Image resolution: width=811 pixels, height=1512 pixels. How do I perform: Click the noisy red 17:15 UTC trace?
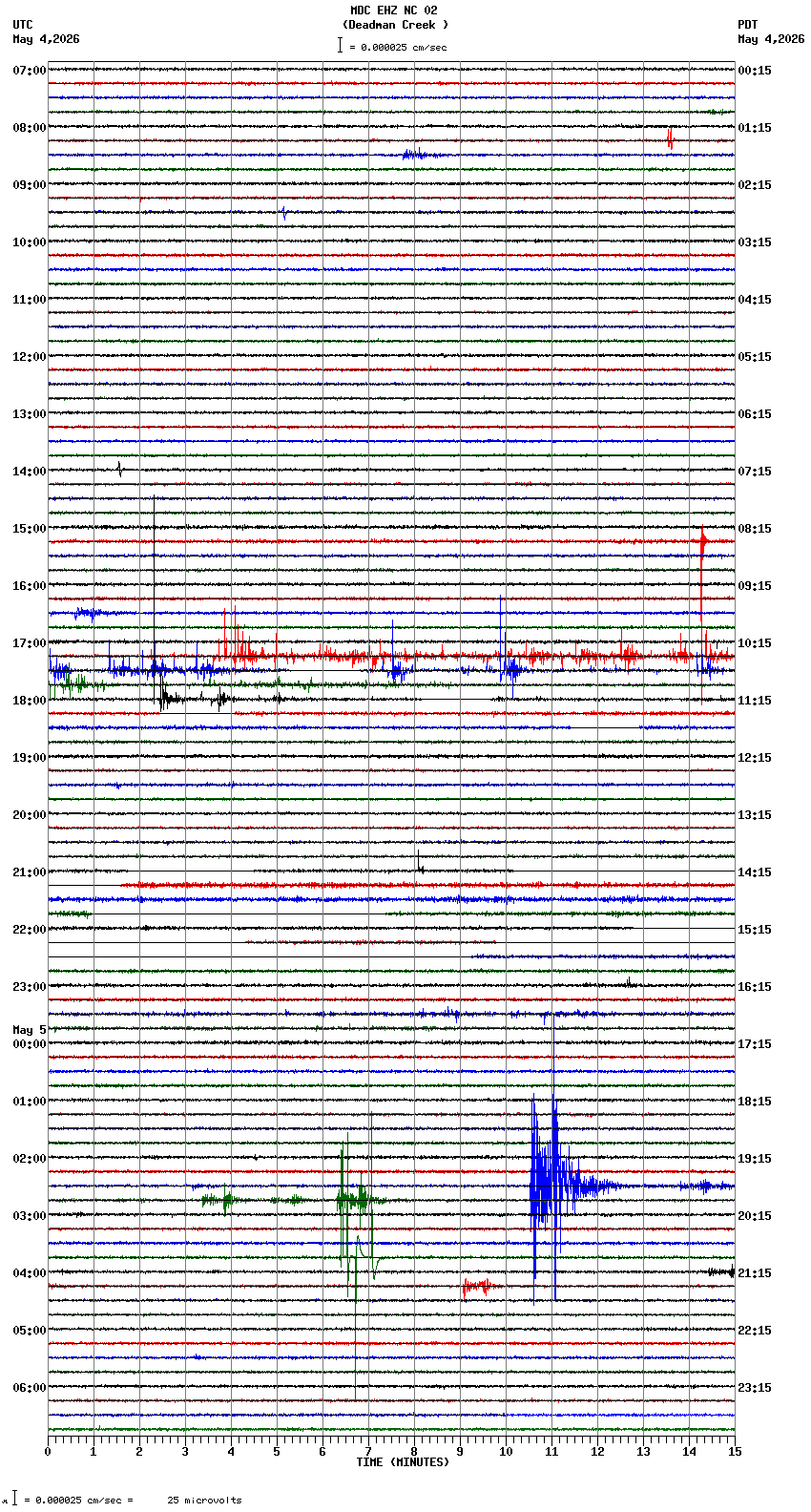[x=391, y=656]
